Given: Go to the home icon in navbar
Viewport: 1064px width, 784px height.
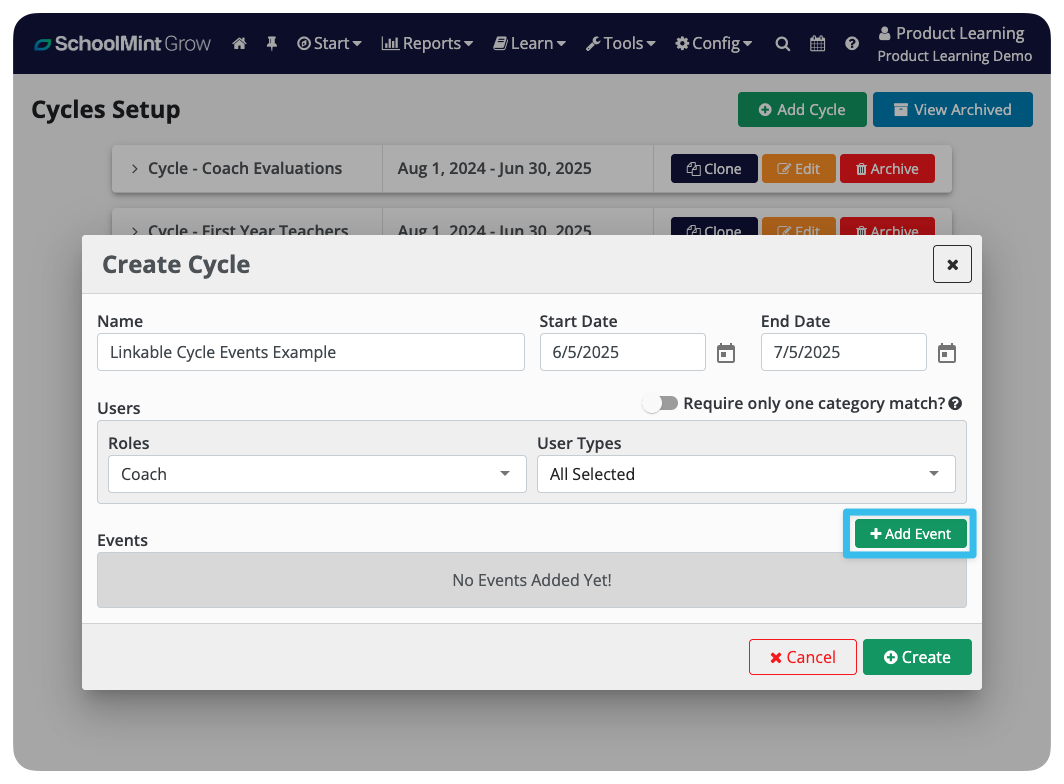Looking at the screenshot, I should click(239, 43).
